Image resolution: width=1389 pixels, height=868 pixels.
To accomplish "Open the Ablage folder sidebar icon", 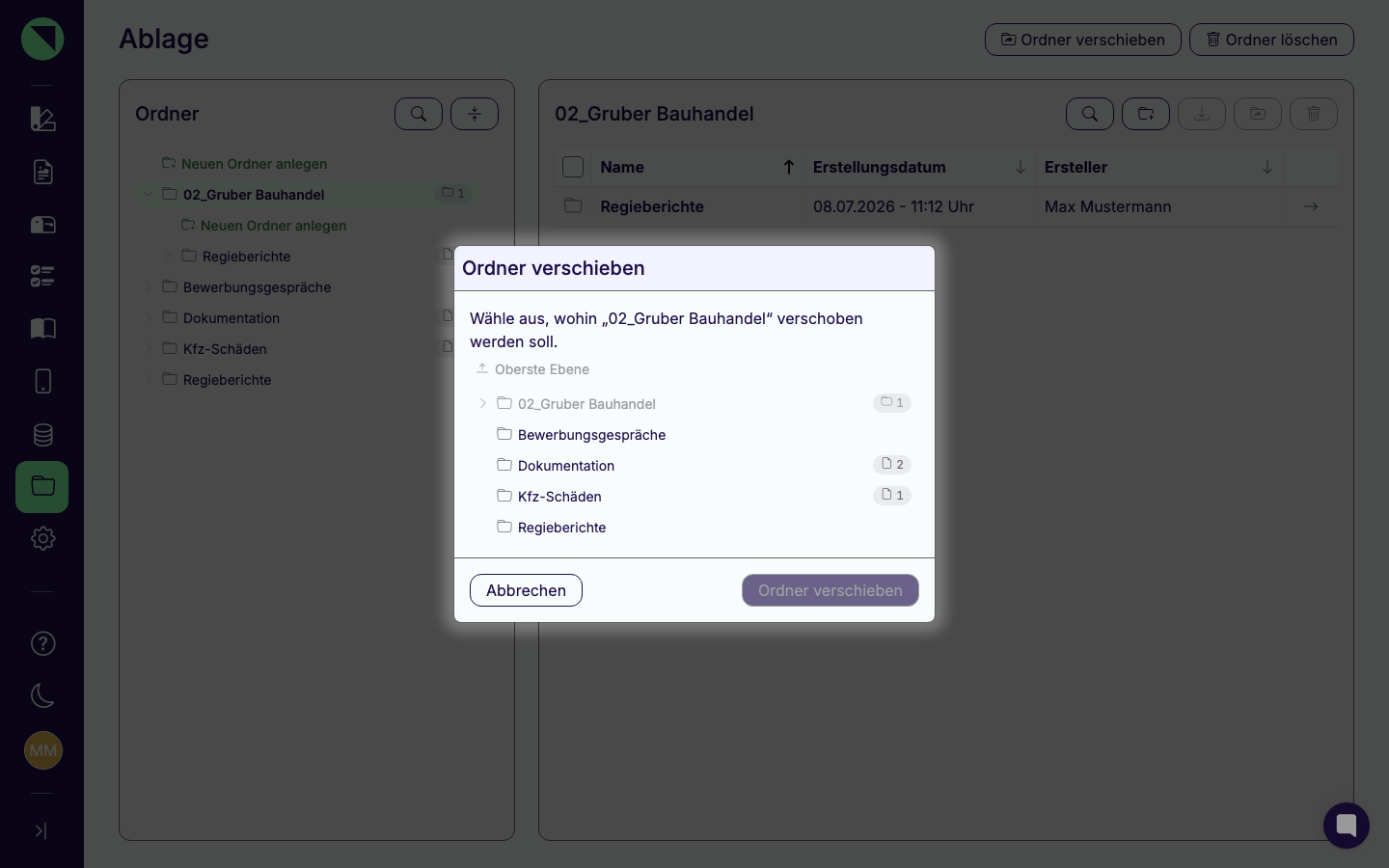I will coord(42,486).
